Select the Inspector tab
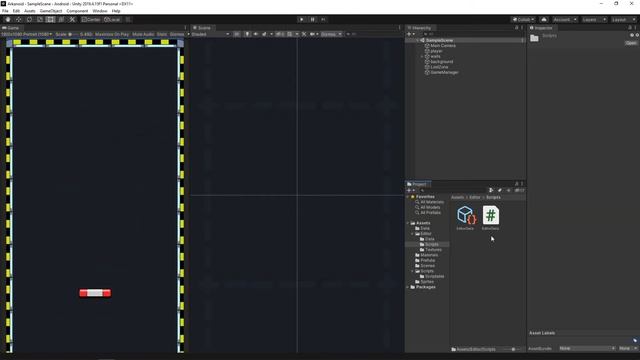Image resolution: width=640 pixels, height=360 pixels. (x=542, y=28)
